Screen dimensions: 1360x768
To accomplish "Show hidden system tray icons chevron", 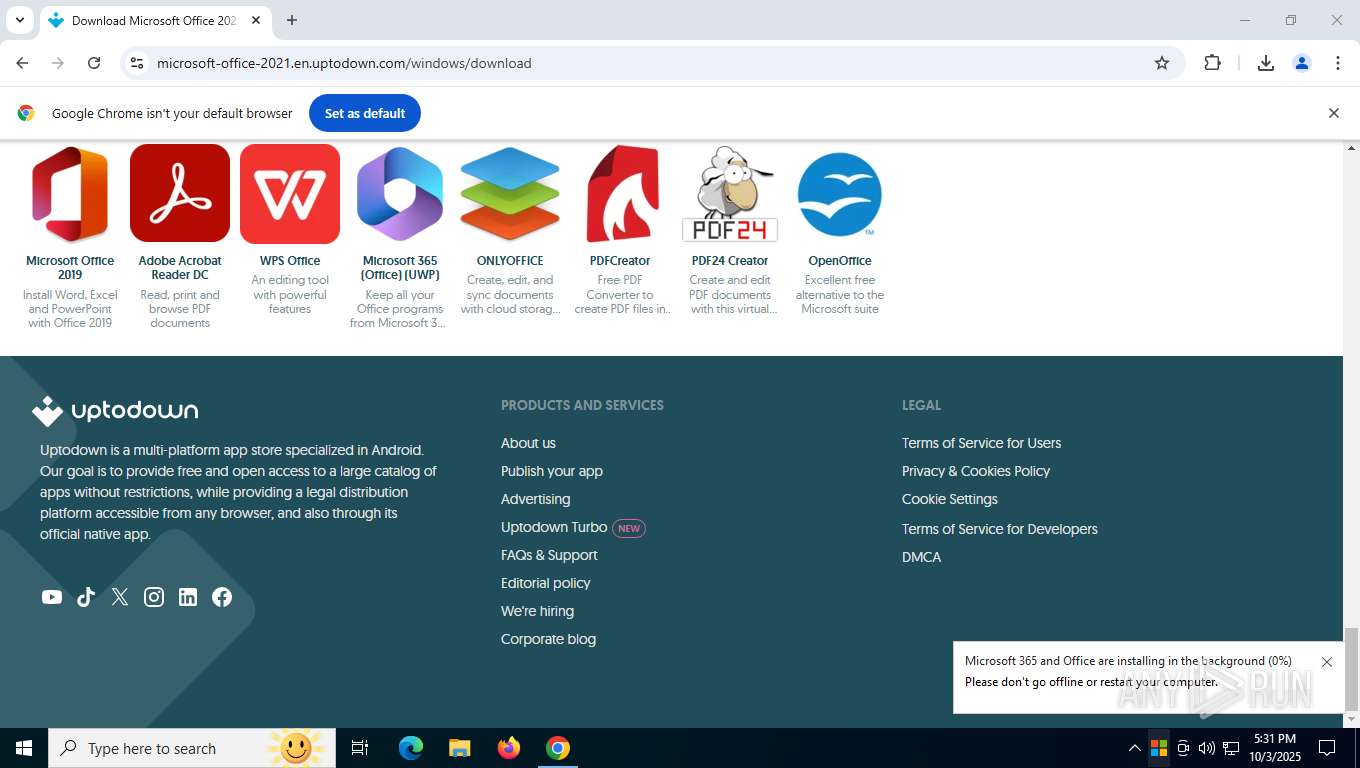I will tap(1135, 748).
